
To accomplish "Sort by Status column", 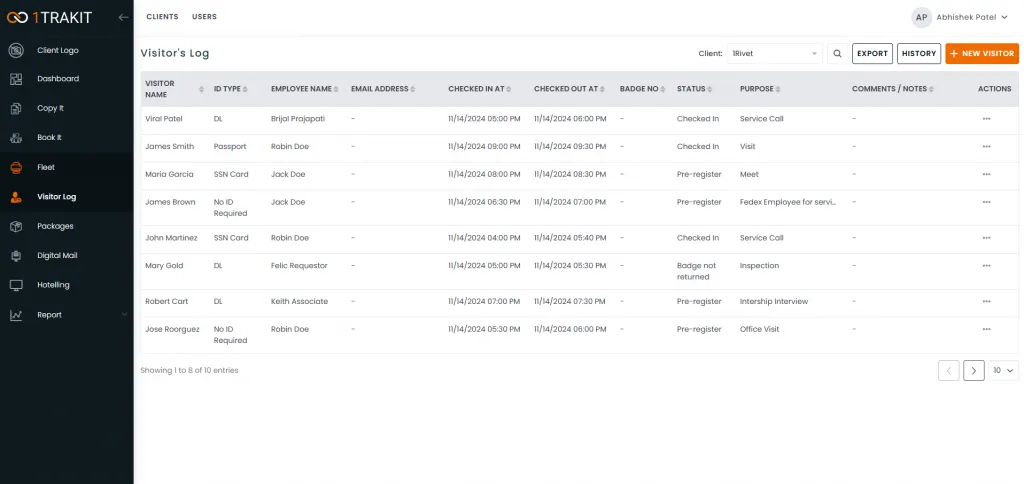I will coord(710,89).
